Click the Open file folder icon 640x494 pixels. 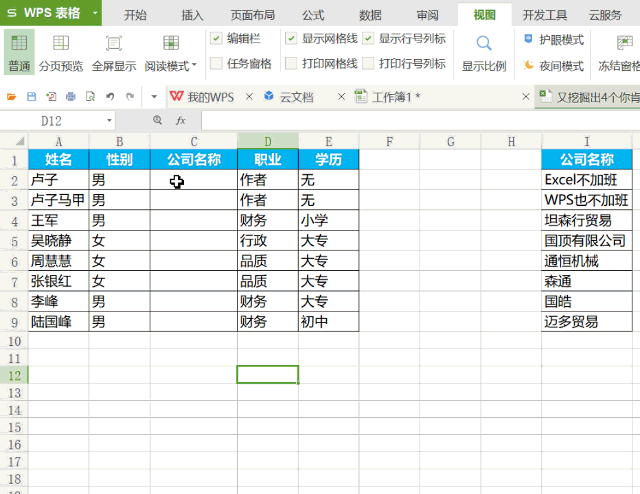(x=11, y=97)
